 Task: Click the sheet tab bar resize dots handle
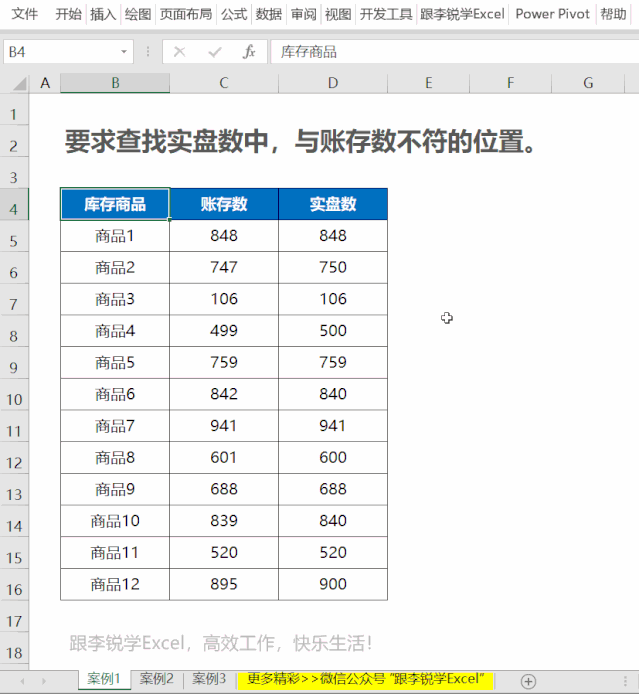click(x=625, y=681)
